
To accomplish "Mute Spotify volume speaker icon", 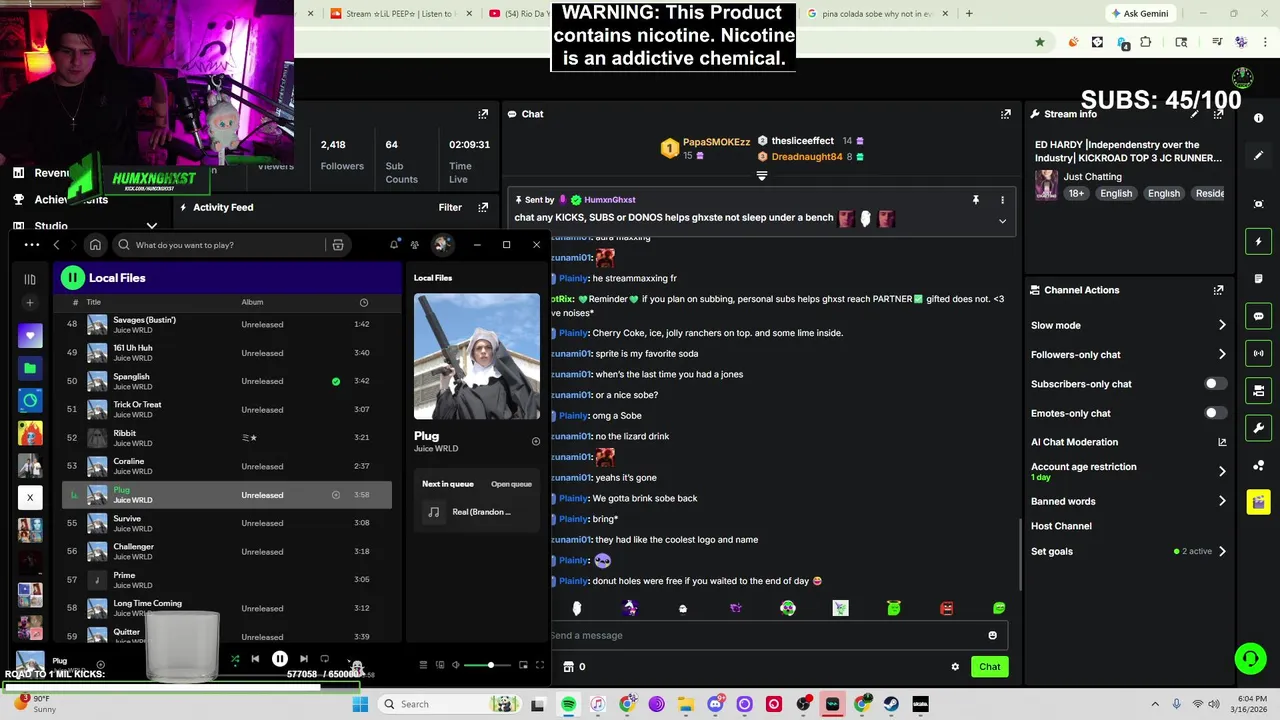I will [456, 665].
